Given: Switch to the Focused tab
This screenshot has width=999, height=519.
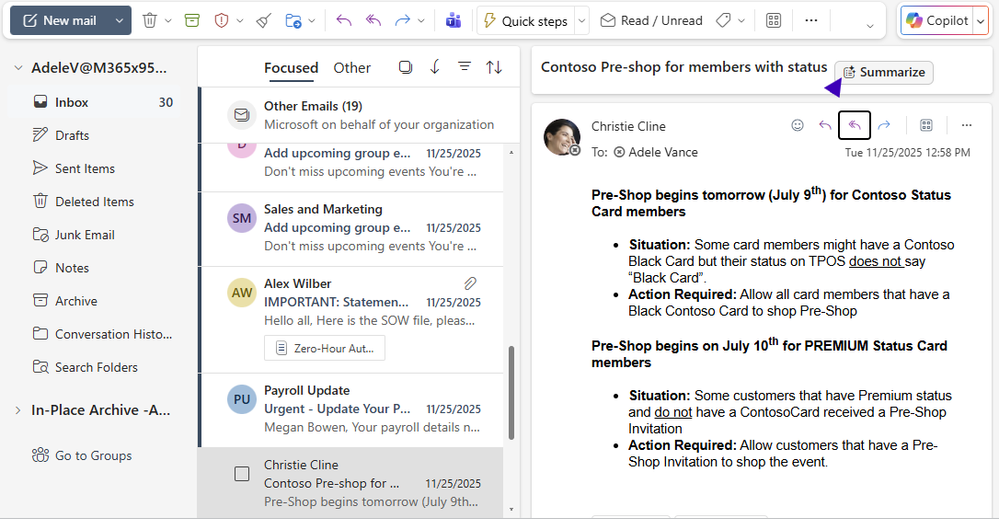Looking at the screenshot, I should (291, 68).
